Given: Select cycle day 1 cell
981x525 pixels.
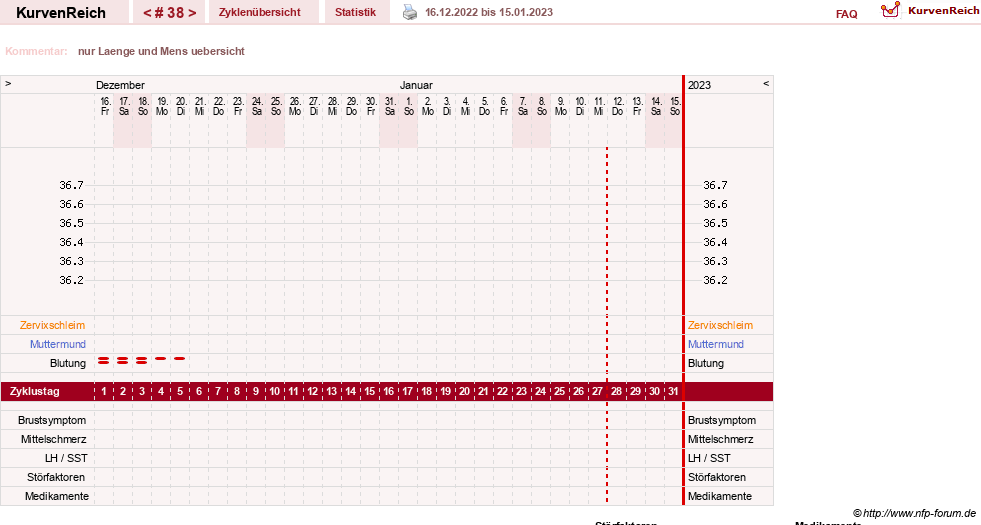Looking at the screenshot, I should coord(104,391).
